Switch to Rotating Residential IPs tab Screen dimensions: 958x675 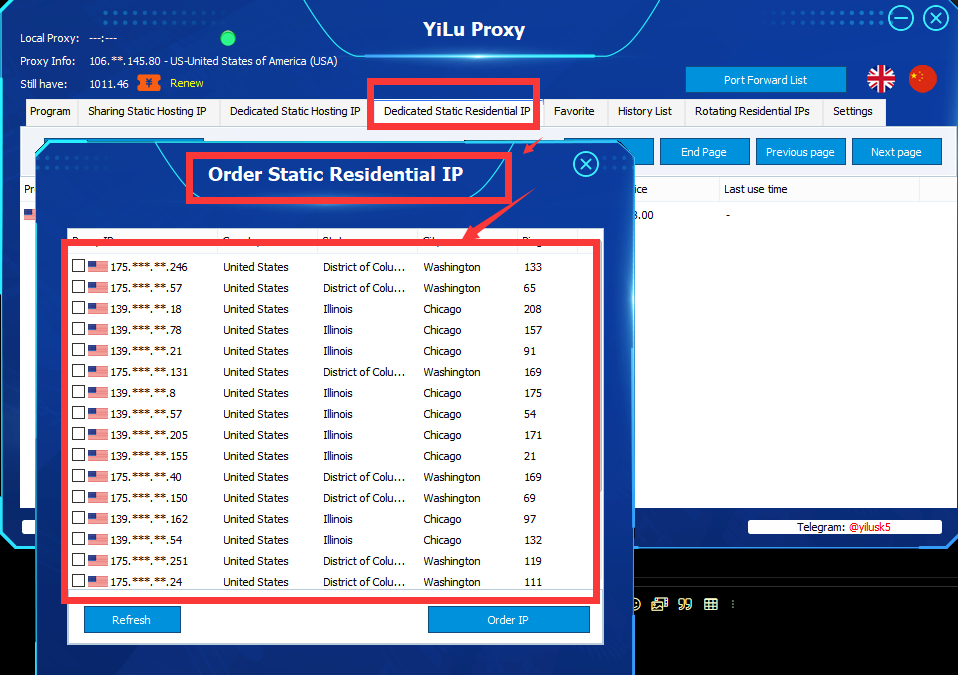click(752, 112)
